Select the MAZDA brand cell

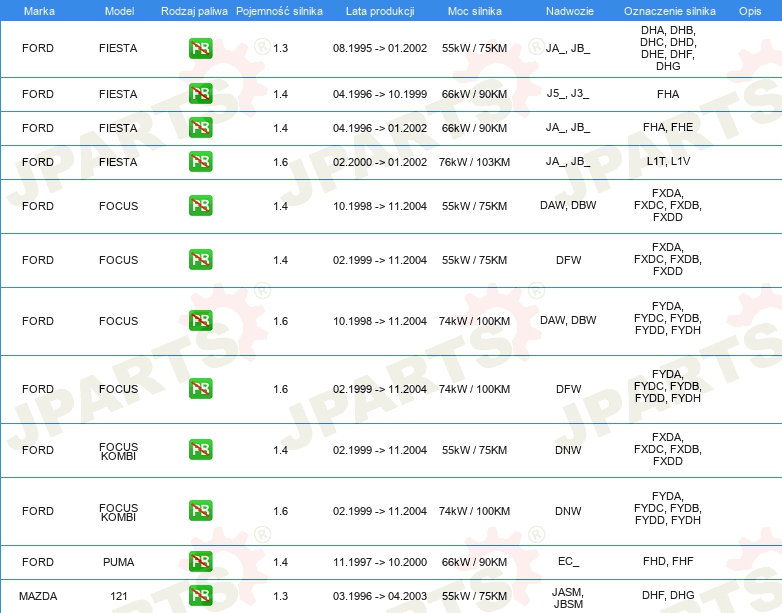[38, 596]
